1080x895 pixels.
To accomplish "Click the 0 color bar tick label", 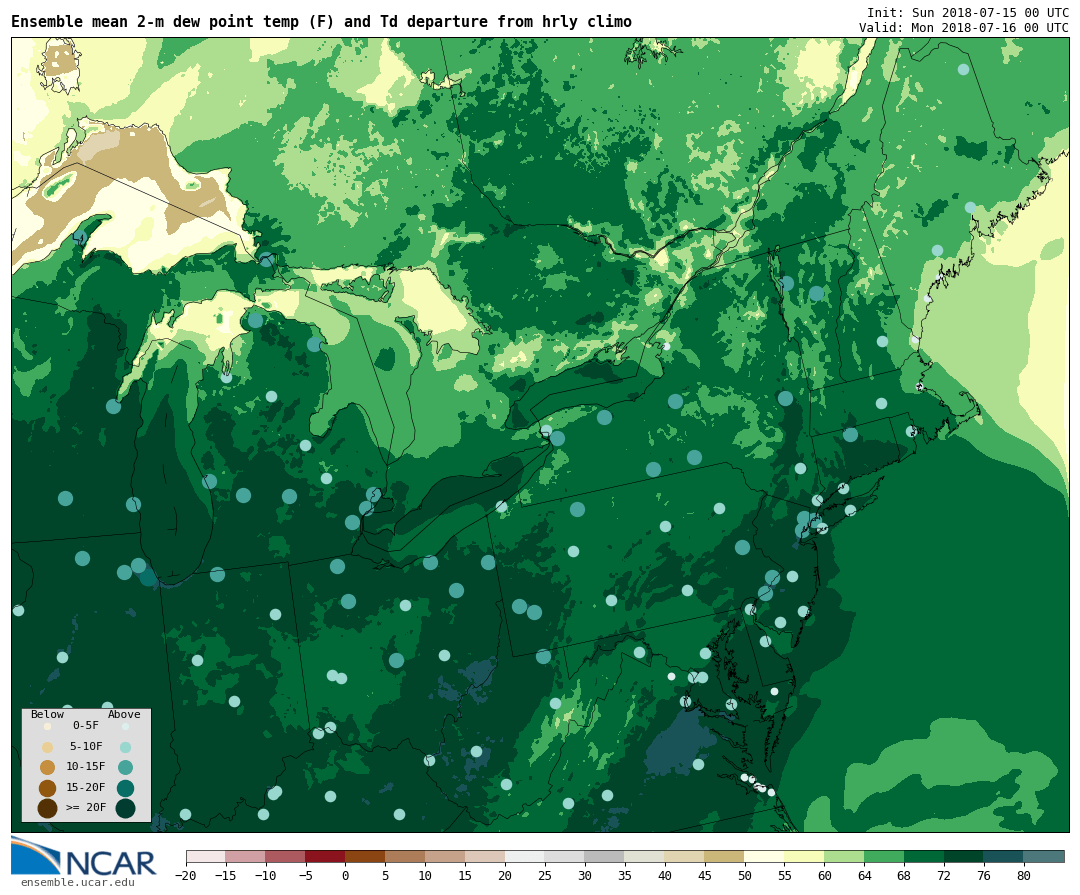I will click(345, 876).
